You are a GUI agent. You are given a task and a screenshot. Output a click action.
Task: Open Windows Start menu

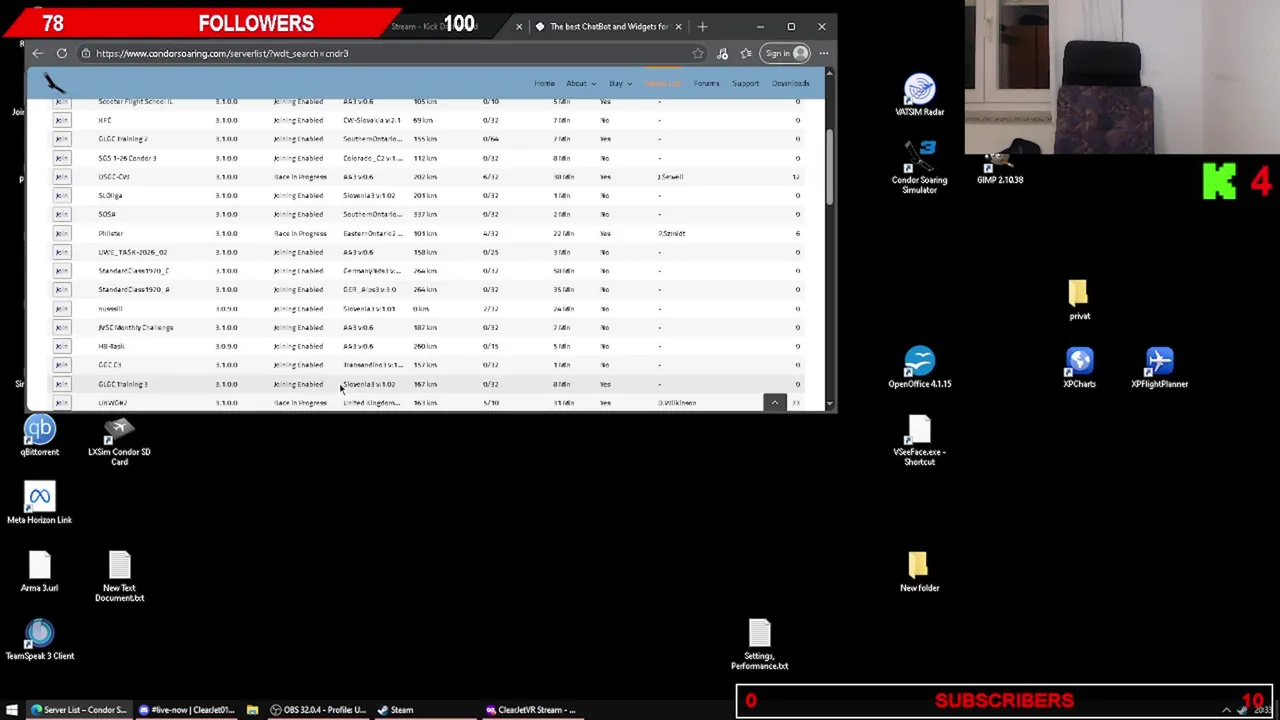pyautogui.click(x=12, y=709)
